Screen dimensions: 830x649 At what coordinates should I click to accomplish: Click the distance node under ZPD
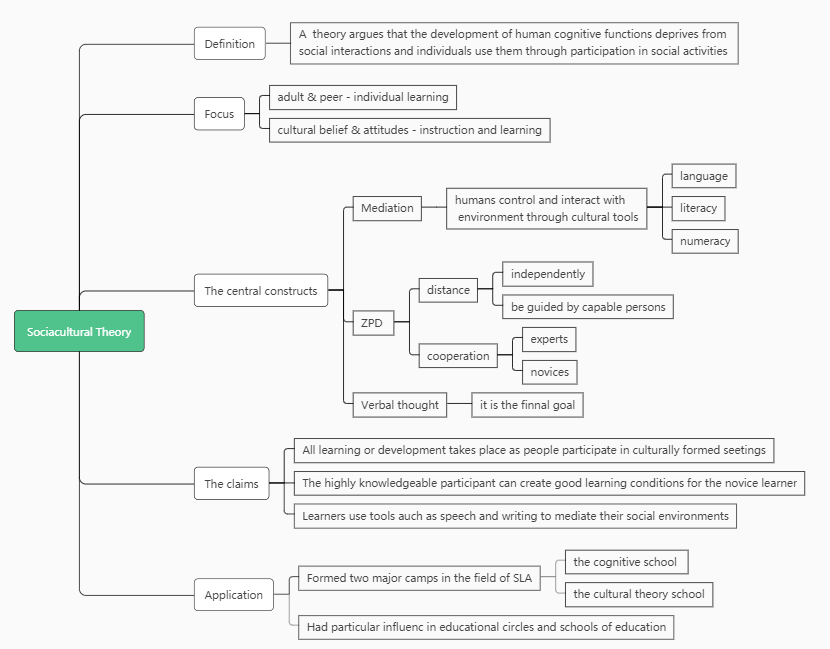448,290
